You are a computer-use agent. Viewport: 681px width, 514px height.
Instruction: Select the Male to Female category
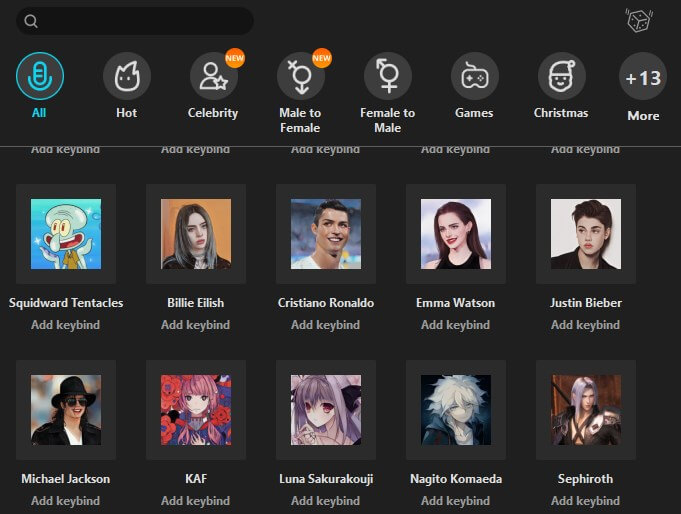tap(300, 76)
